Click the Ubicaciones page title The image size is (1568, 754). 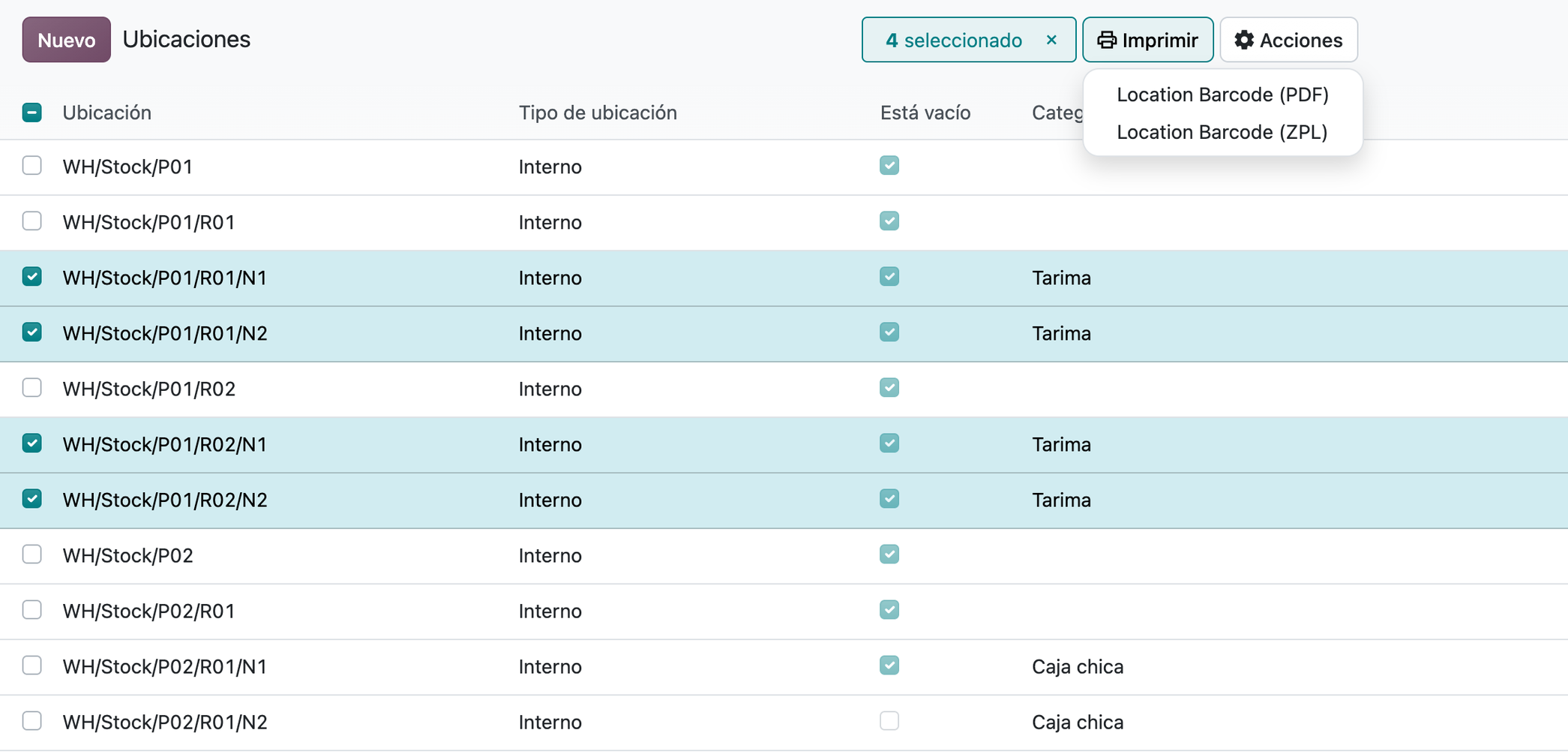(x=187, y=39)
